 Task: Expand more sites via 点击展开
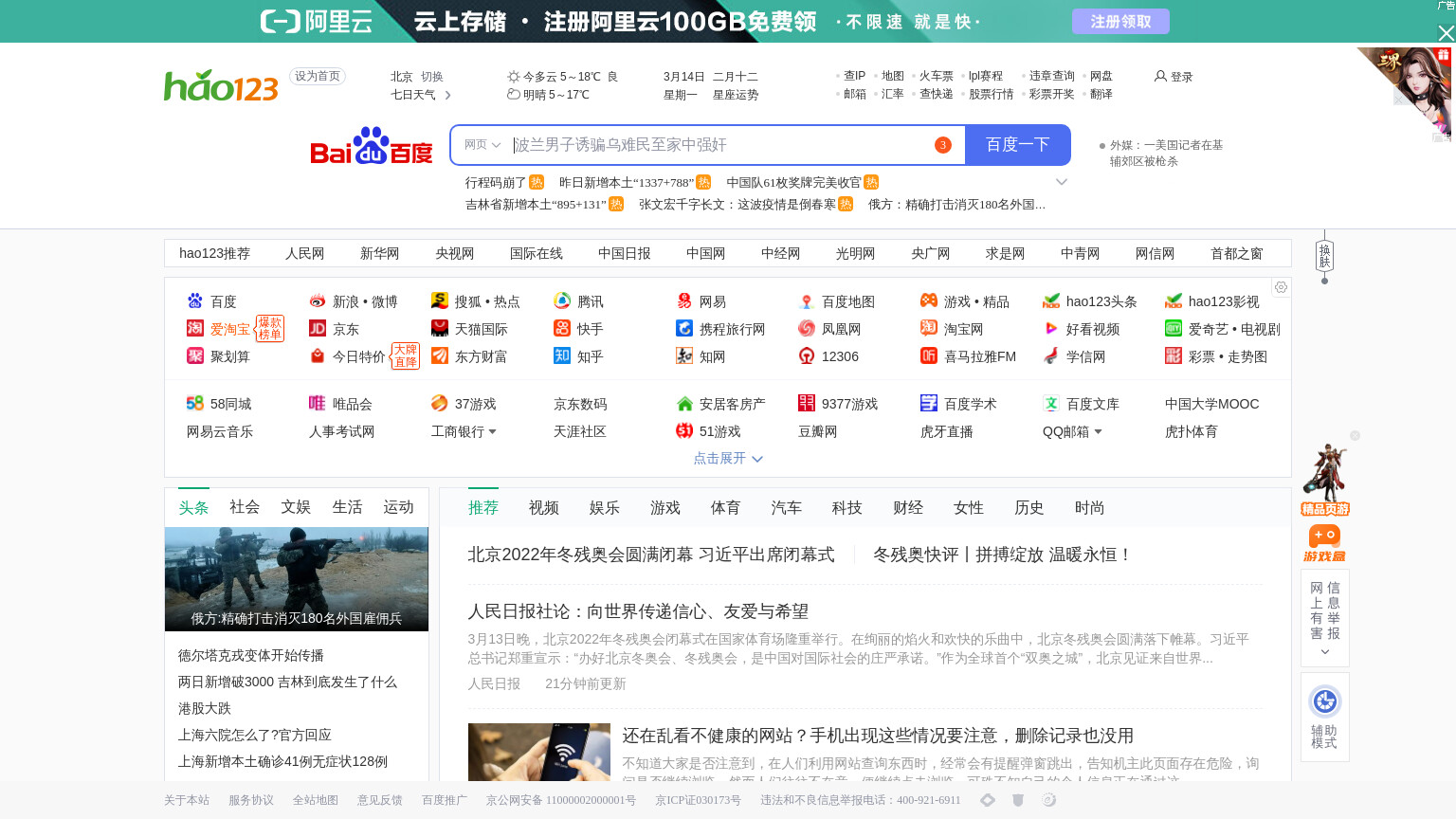pyautogui.click(x=727, y=458)
